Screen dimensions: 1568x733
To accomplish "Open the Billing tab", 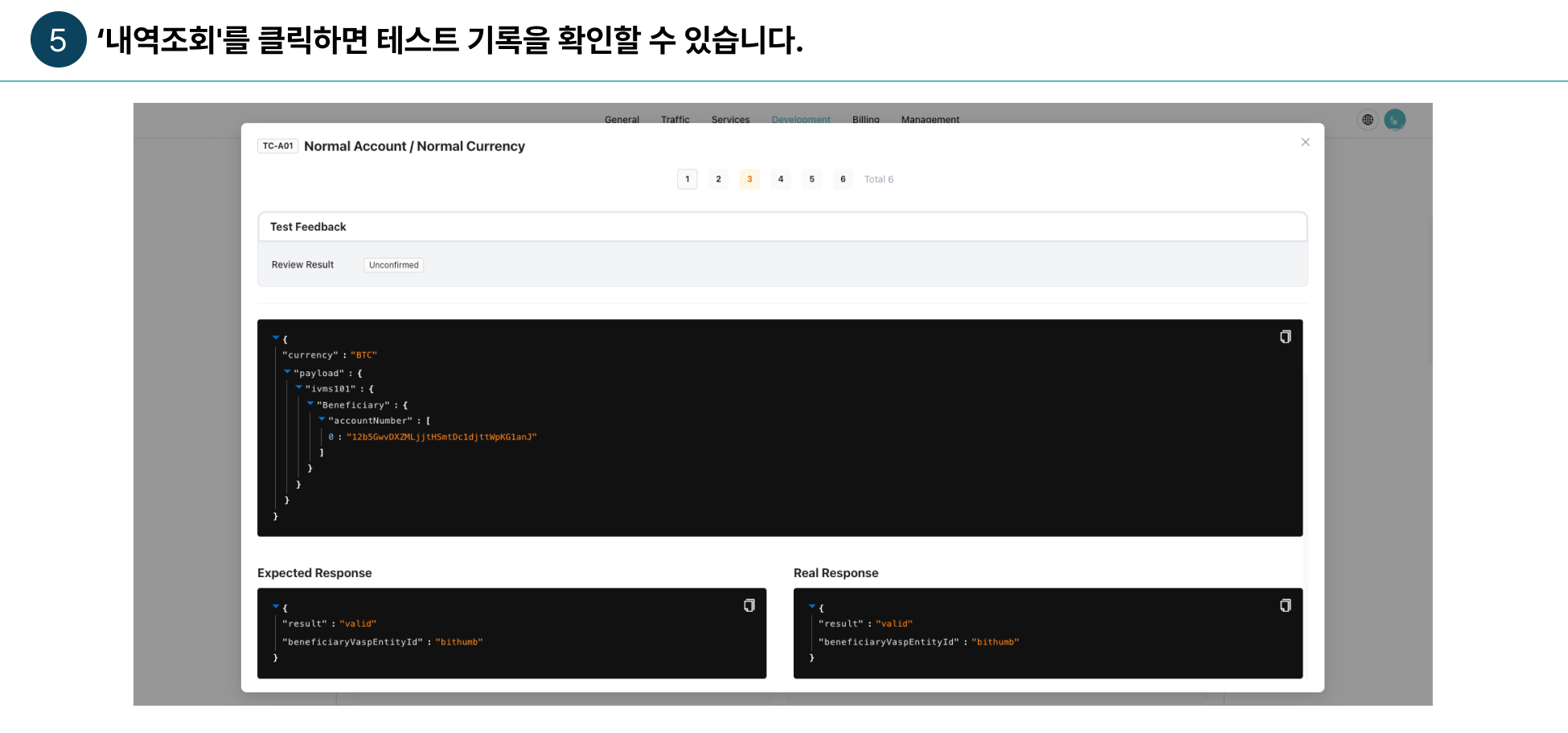I will 866,119.
